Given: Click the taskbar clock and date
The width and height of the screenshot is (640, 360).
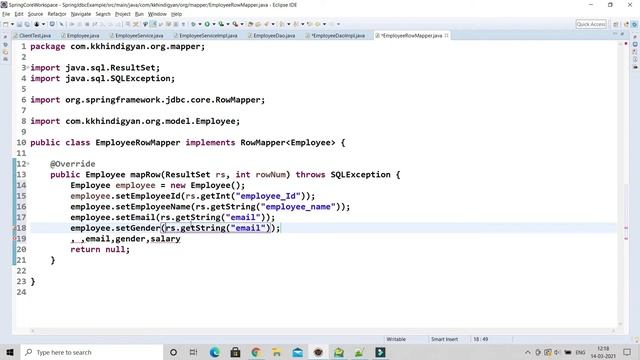Looking at the screenshot, I should click(603, 352).
